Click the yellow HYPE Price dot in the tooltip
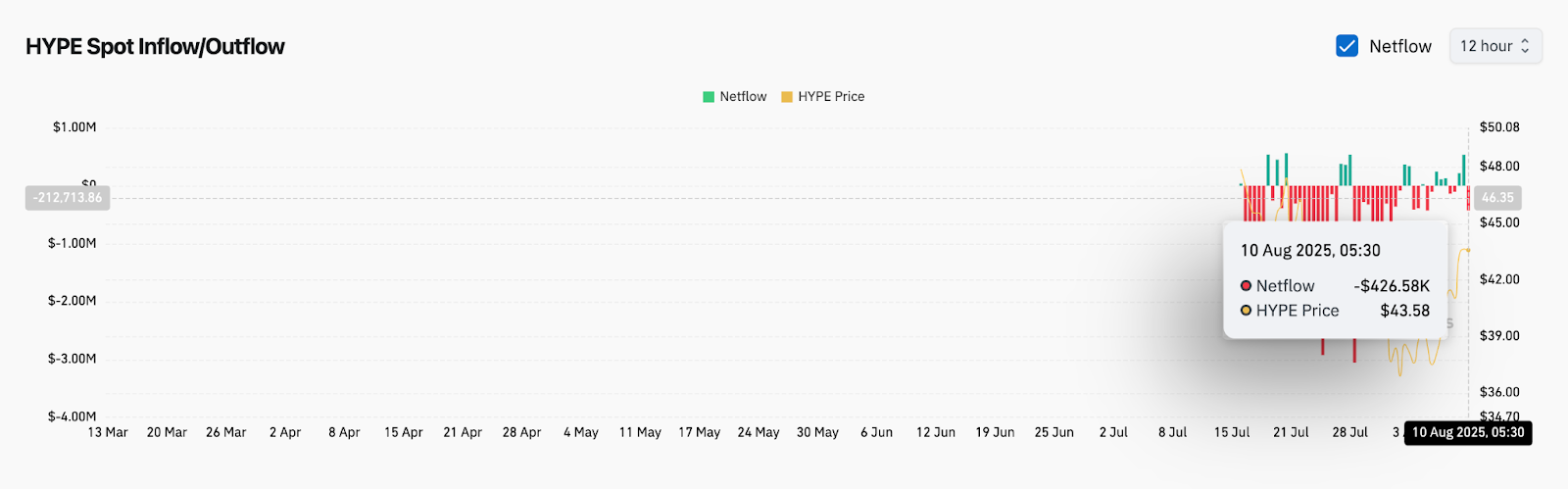 click(x=1247, y=311)
